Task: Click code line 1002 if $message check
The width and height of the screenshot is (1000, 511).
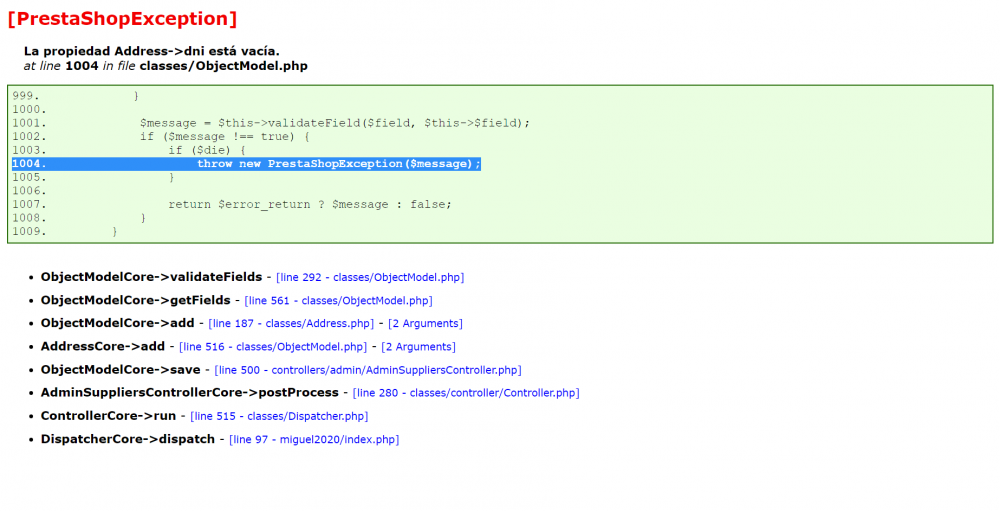Action: pos(225,137)
